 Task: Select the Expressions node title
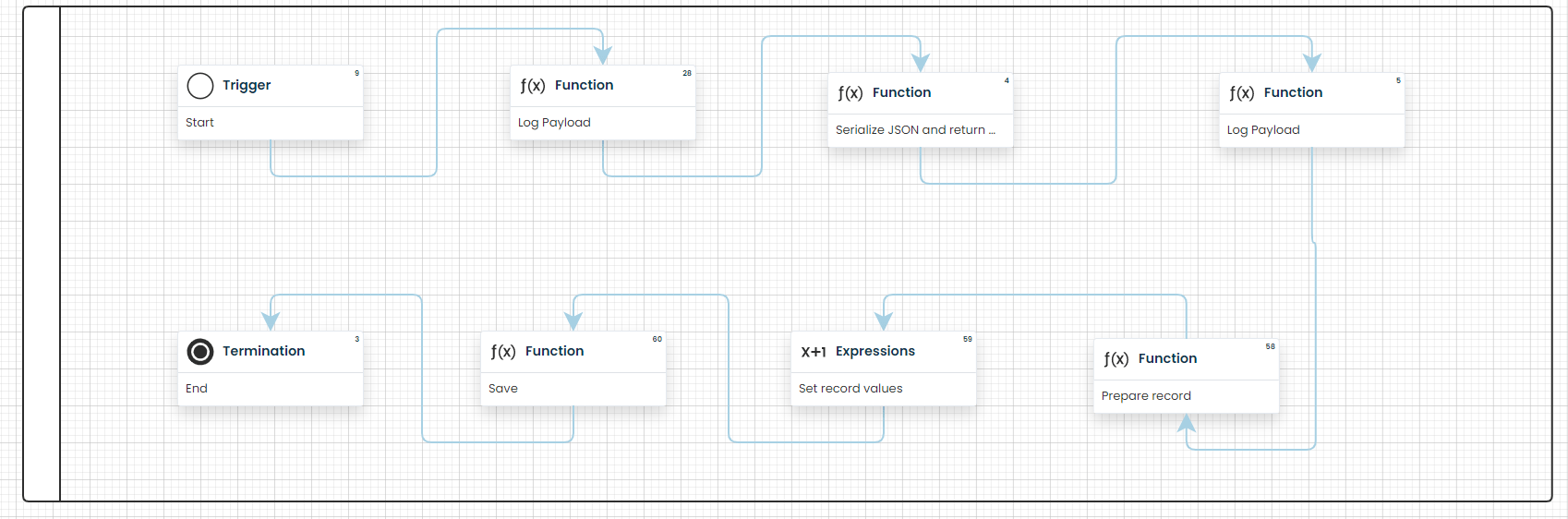pos(875,351)
